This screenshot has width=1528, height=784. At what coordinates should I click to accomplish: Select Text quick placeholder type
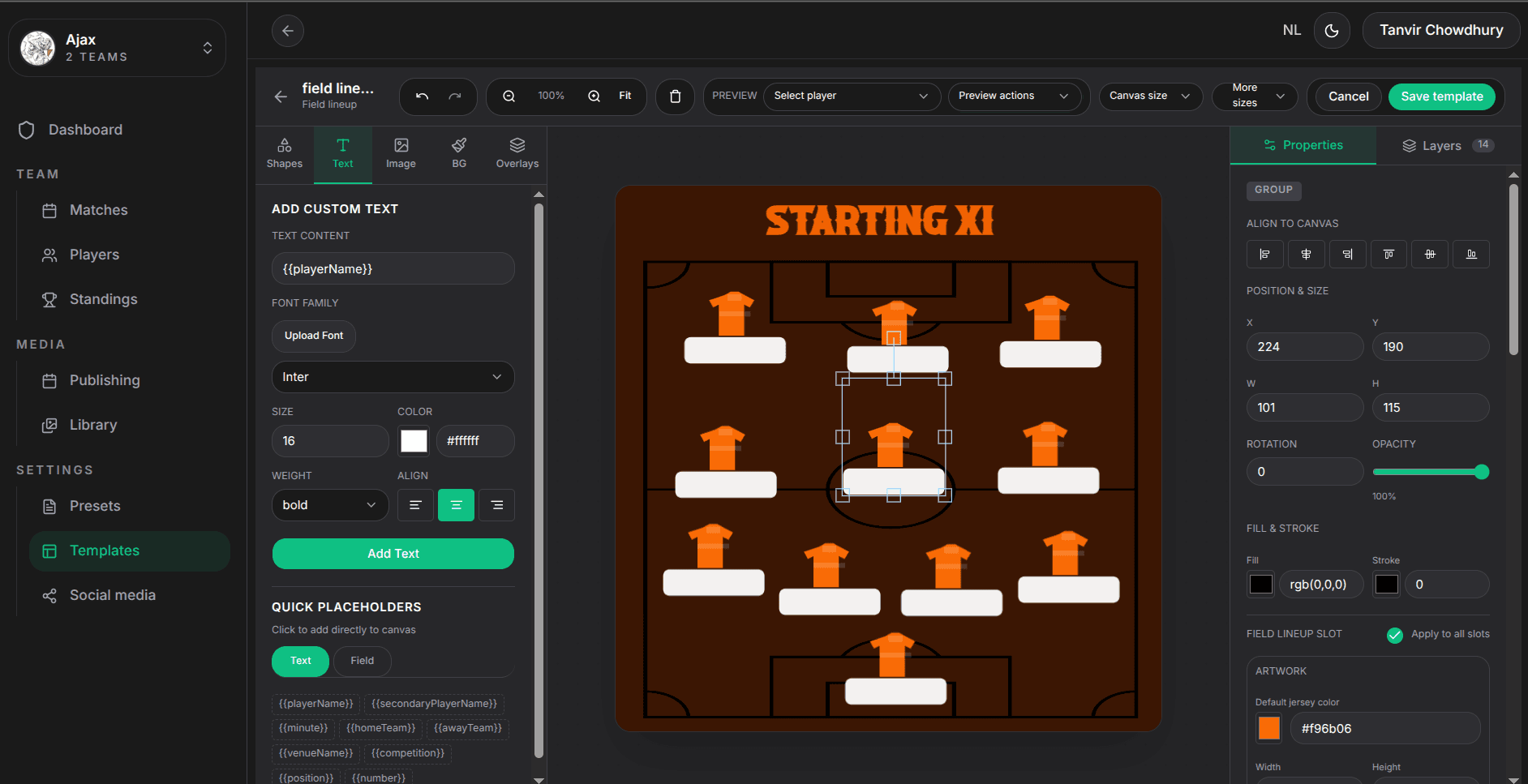[300, 661]
